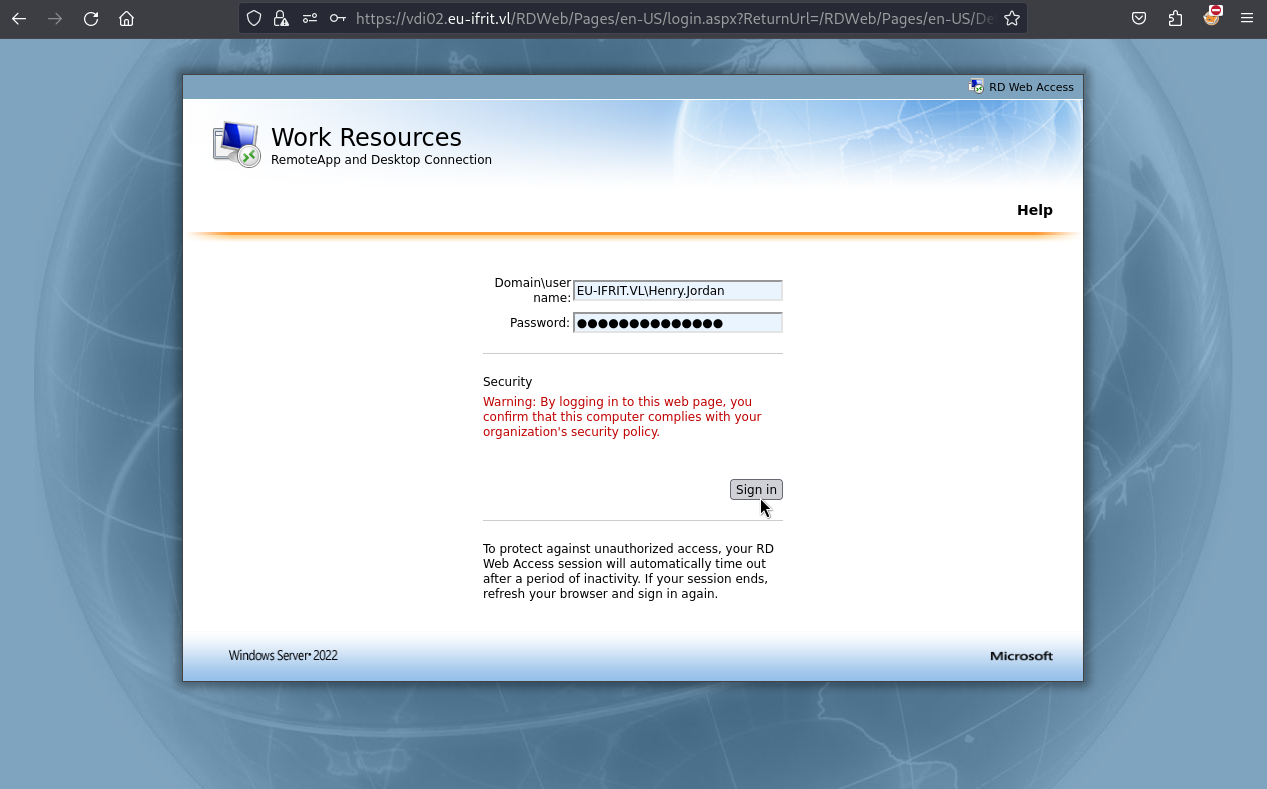This screenshot has height=789, width=1267.
Task: Open the tracking protection shield
Action: point(254,18)
